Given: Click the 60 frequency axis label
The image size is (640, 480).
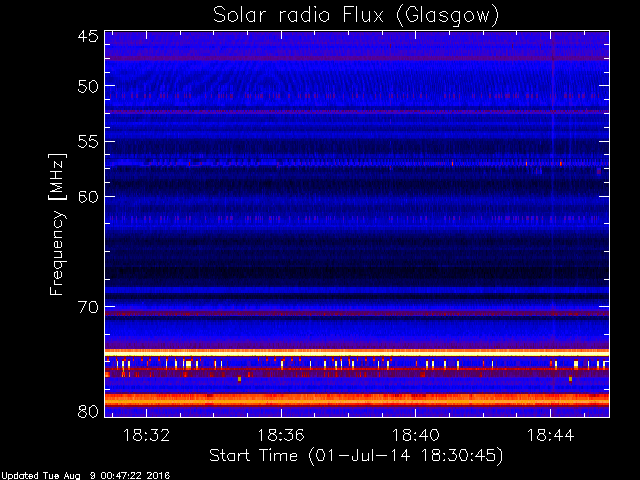Looking at the screenshot, I should coord(88,197).
